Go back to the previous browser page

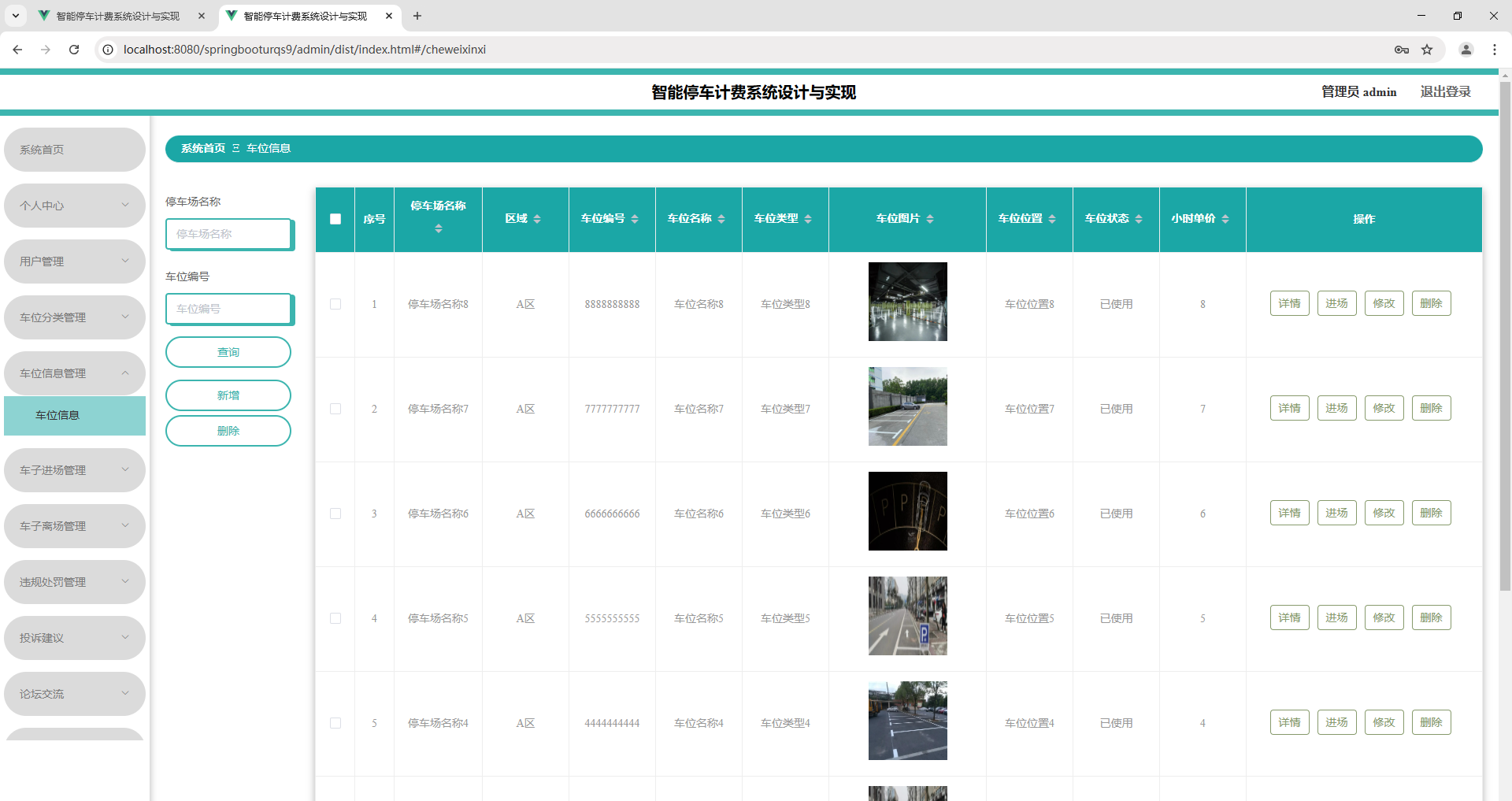17,50
